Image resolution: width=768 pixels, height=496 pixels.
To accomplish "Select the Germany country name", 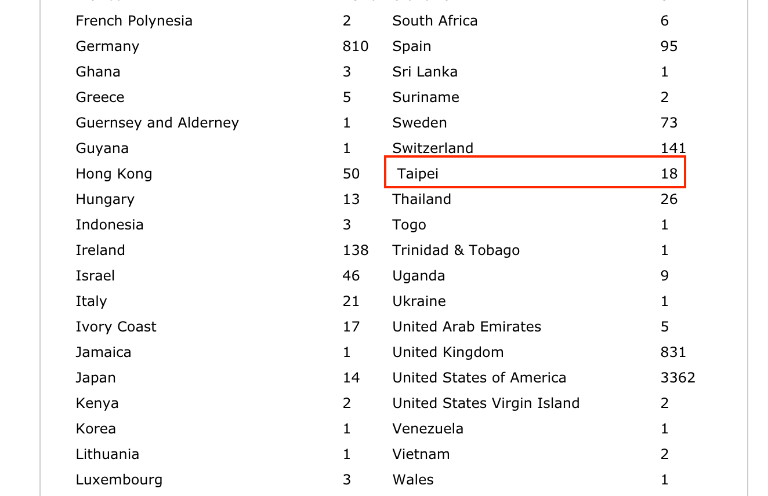I will tap(107, 46).
